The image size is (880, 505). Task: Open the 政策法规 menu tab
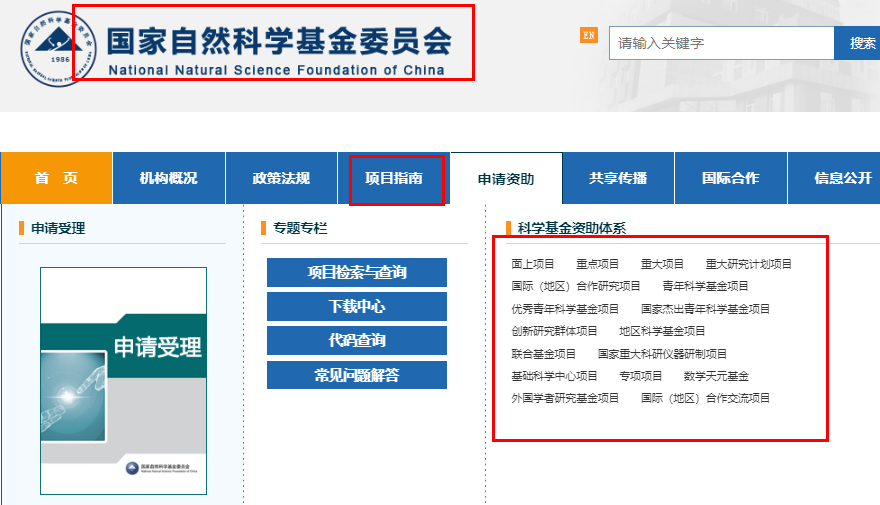pyautogui.click(x=281, y=178)
